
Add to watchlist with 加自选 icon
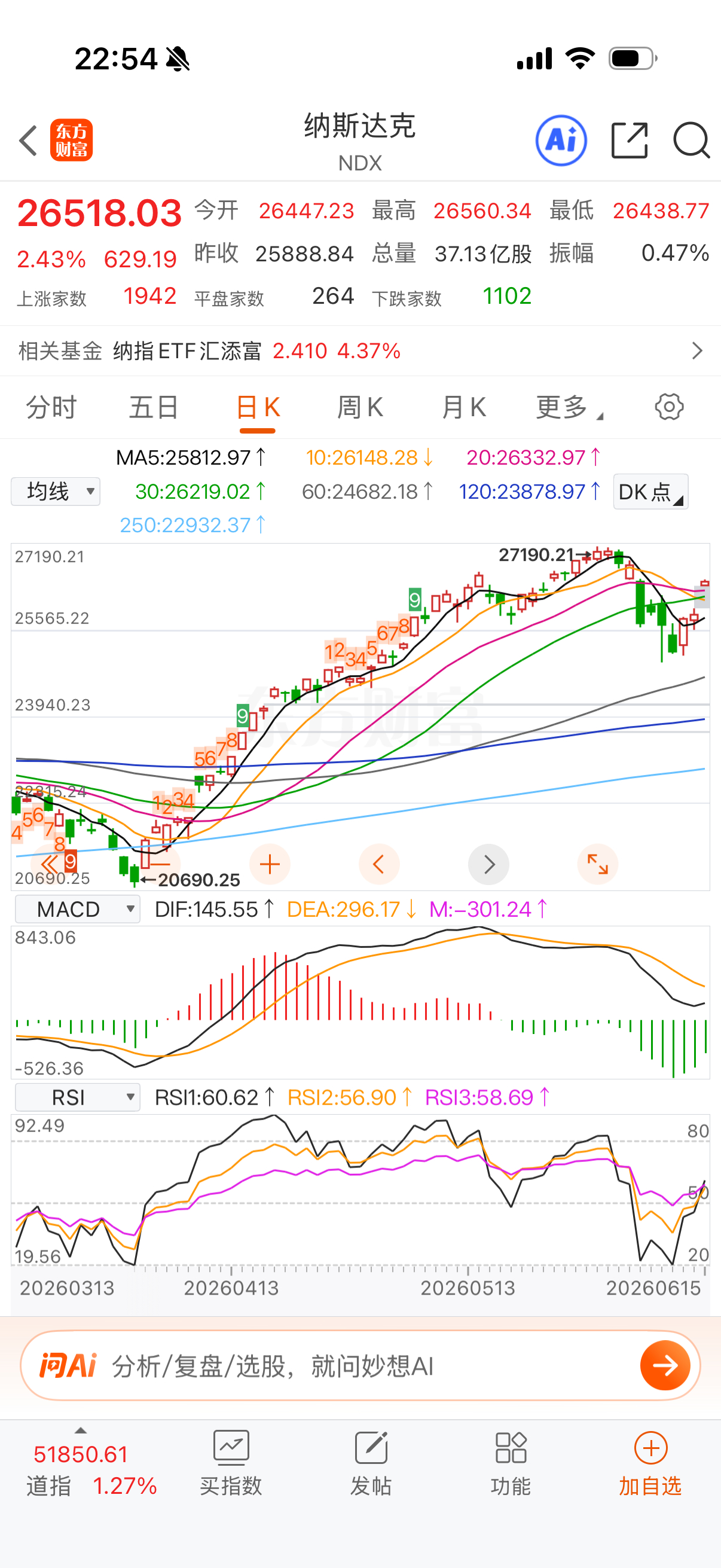[x=650, y=1464]
